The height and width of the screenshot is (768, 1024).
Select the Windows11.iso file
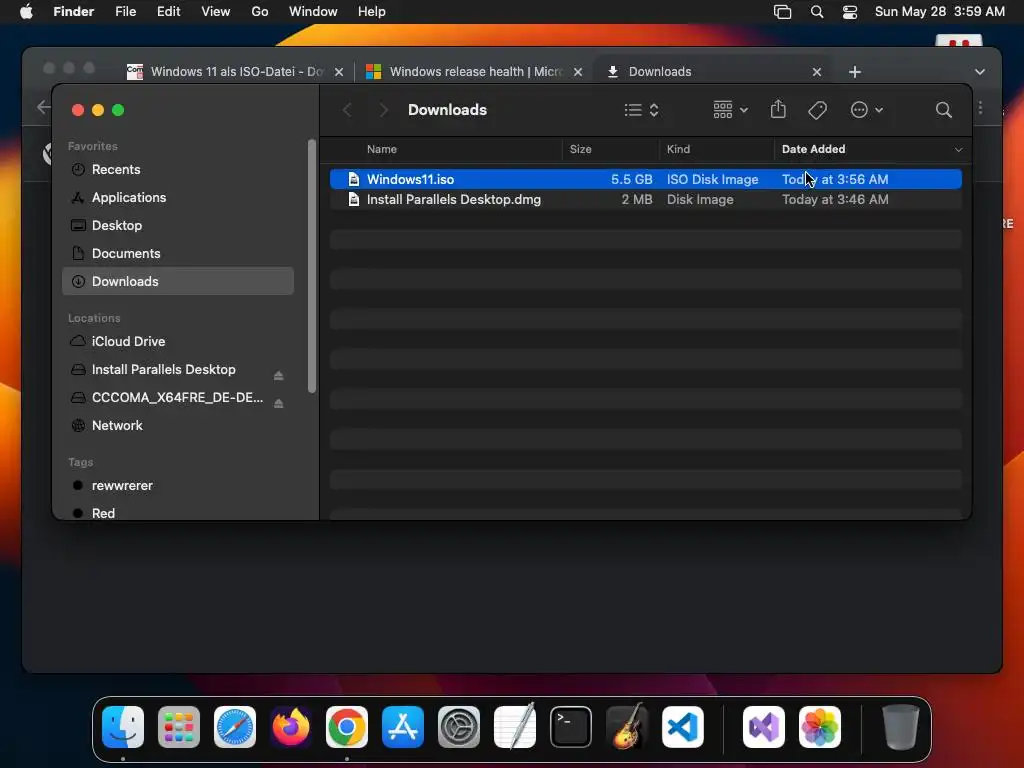coord(645,179)
